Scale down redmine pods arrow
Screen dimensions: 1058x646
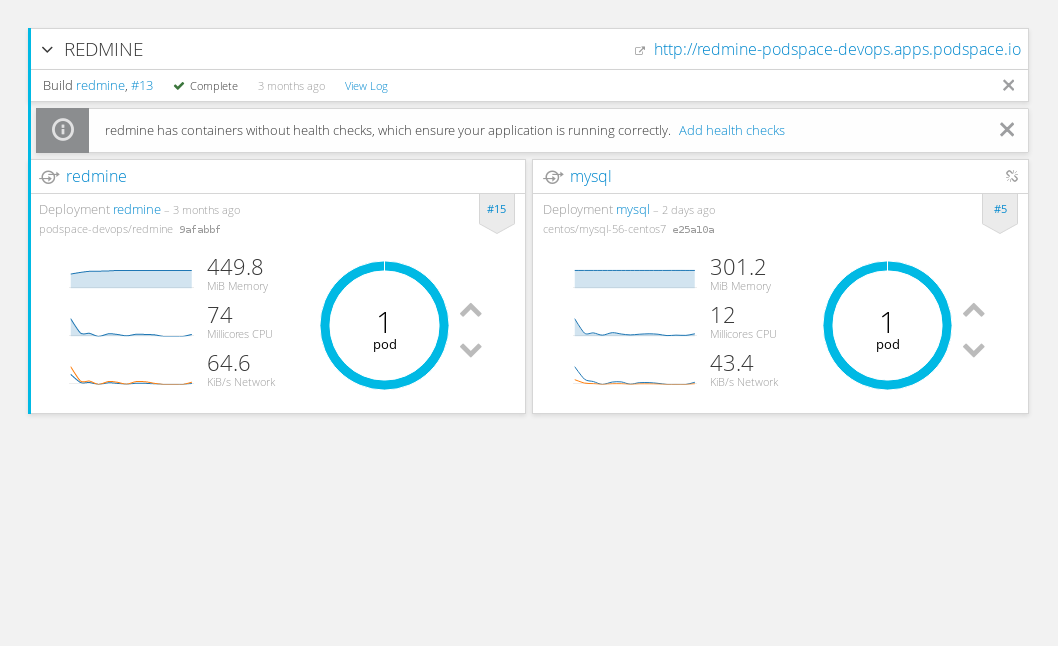point(470,350)
